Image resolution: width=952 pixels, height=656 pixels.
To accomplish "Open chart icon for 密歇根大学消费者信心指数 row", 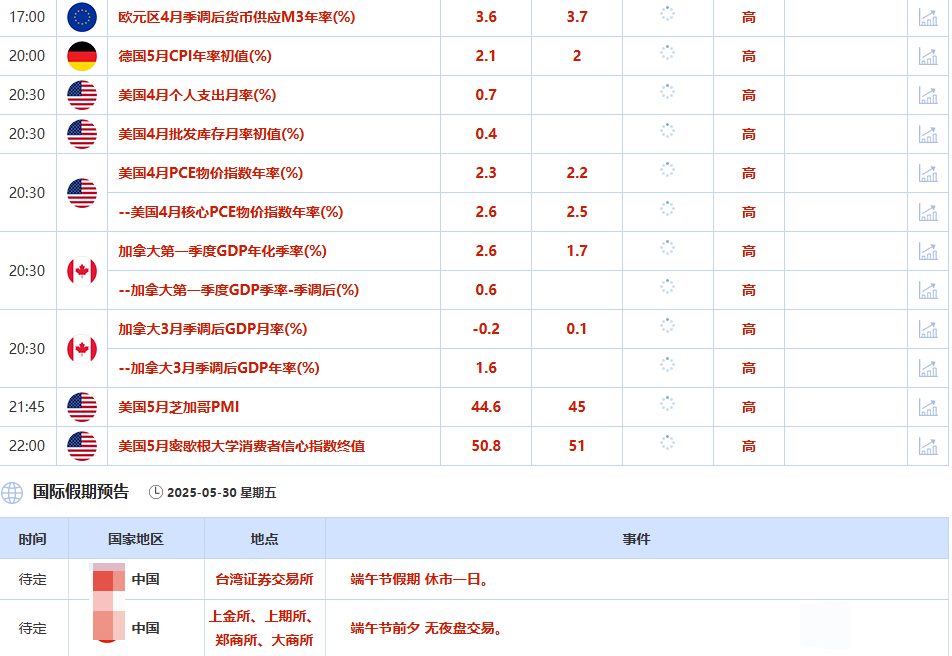I will point(928,446).
